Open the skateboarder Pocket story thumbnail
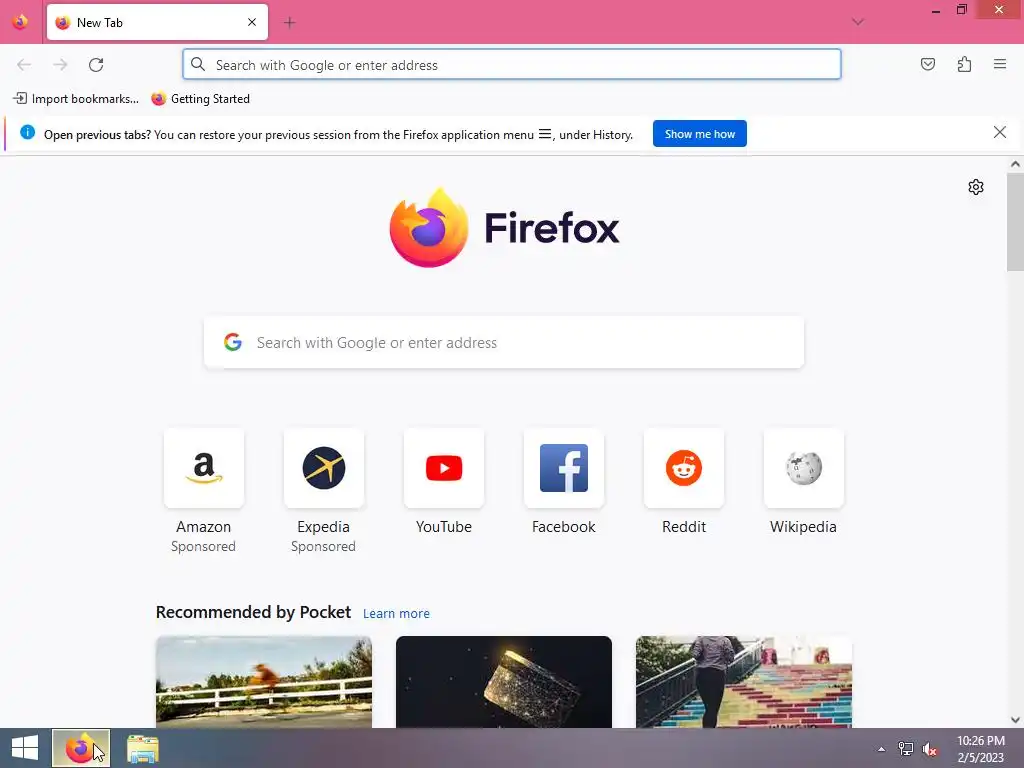The height and width of the screenshot is (768, 1024). tap(264, 682)
